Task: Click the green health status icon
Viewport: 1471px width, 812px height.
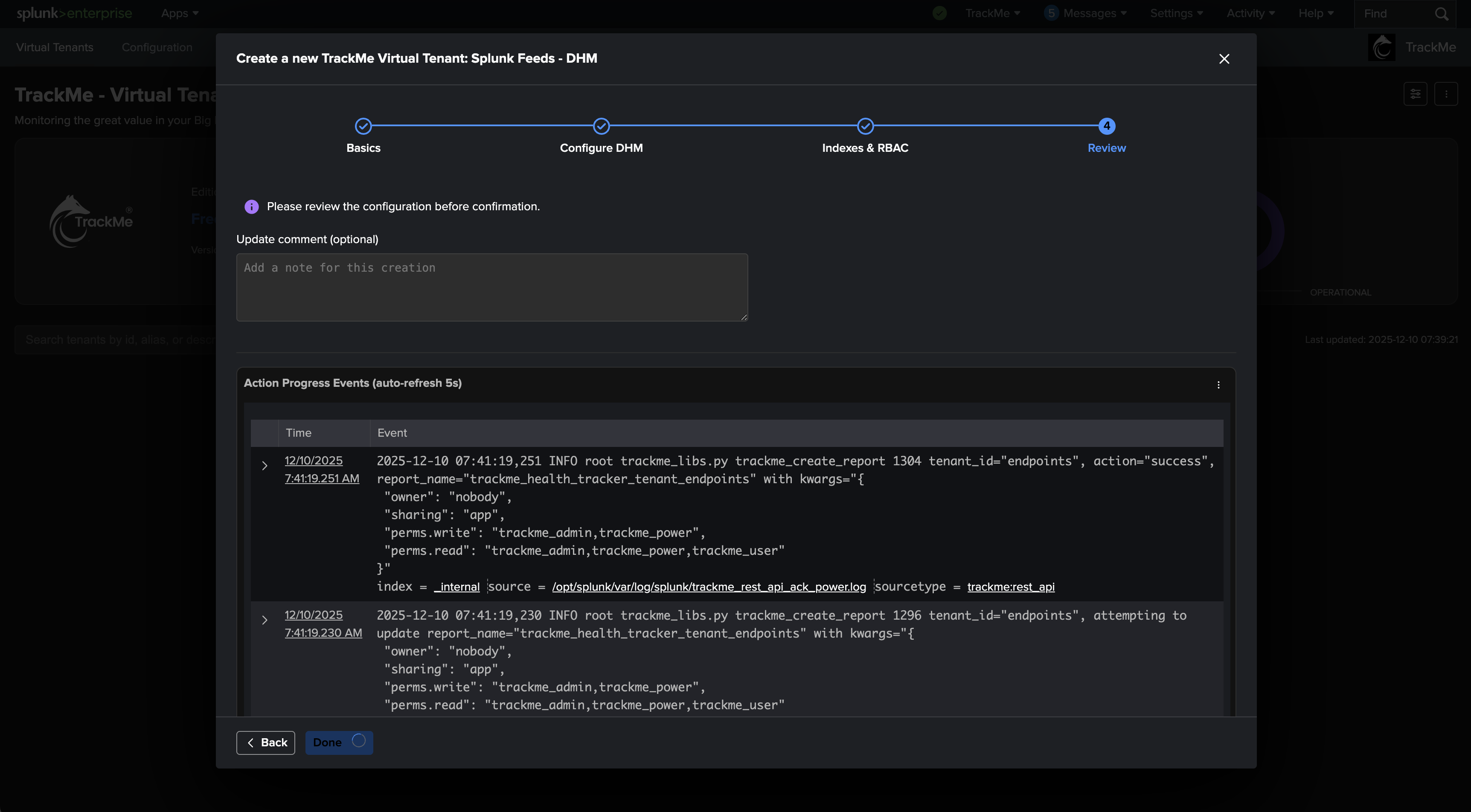Action: tap(939, 13)
